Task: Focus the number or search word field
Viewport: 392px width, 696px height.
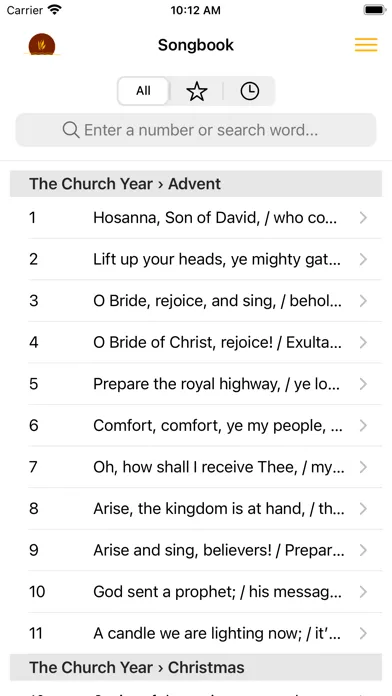Action: tap(196, 130)
